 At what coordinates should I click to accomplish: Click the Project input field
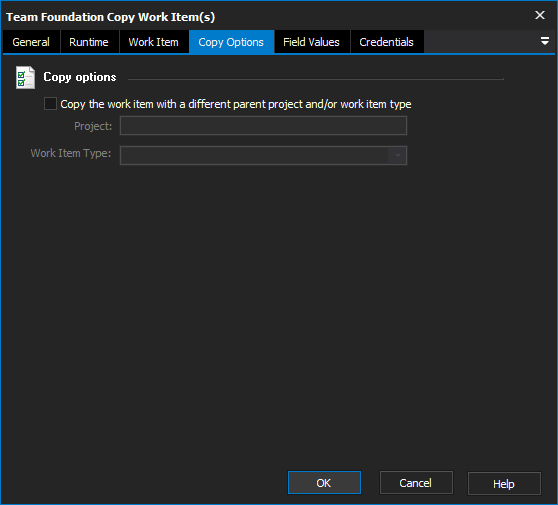[x=263, y=126]
